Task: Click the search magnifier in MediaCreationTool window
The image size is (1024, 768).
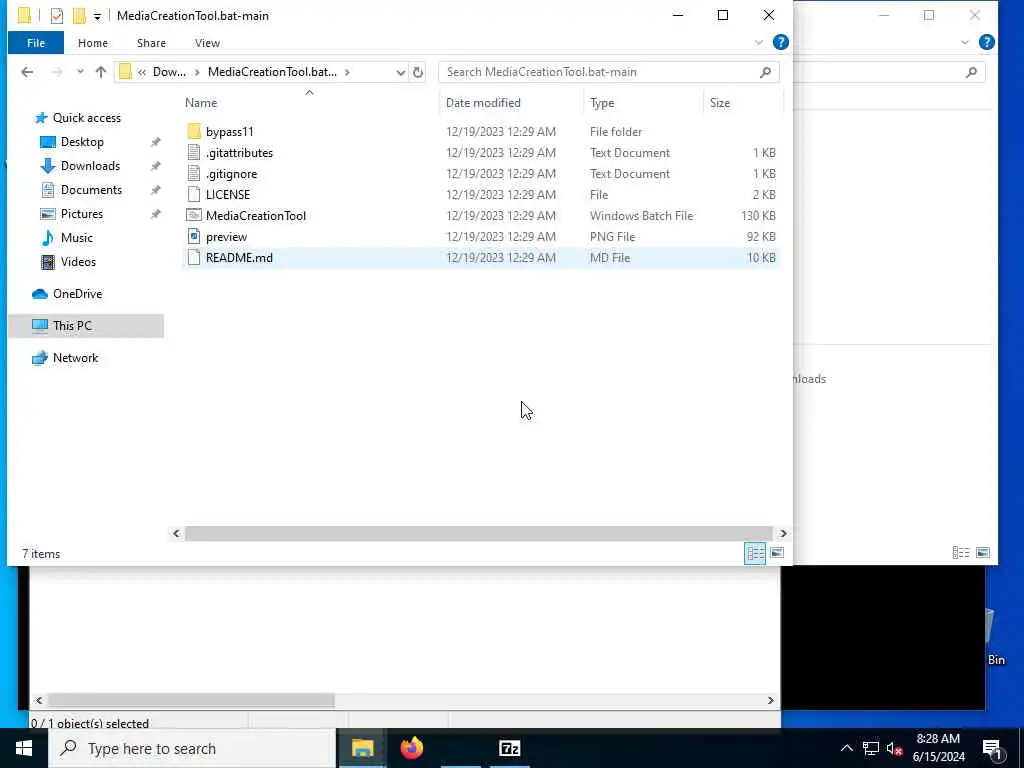Action: 765,72
